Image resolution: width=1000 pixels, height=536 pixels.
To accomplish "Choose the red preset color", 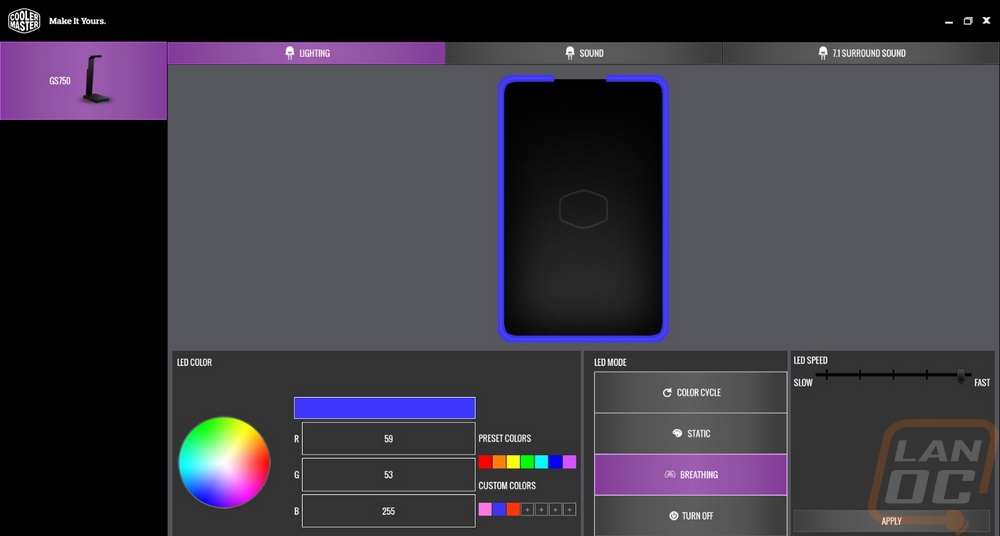I will pyautogui.click(x=485, y=462).
